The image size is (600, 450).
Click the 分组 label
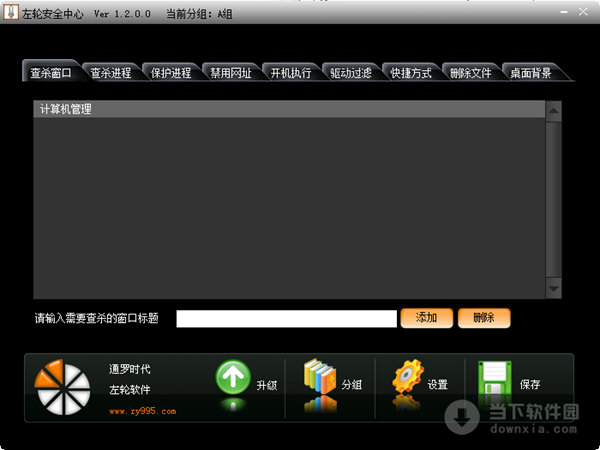(352, 385)
